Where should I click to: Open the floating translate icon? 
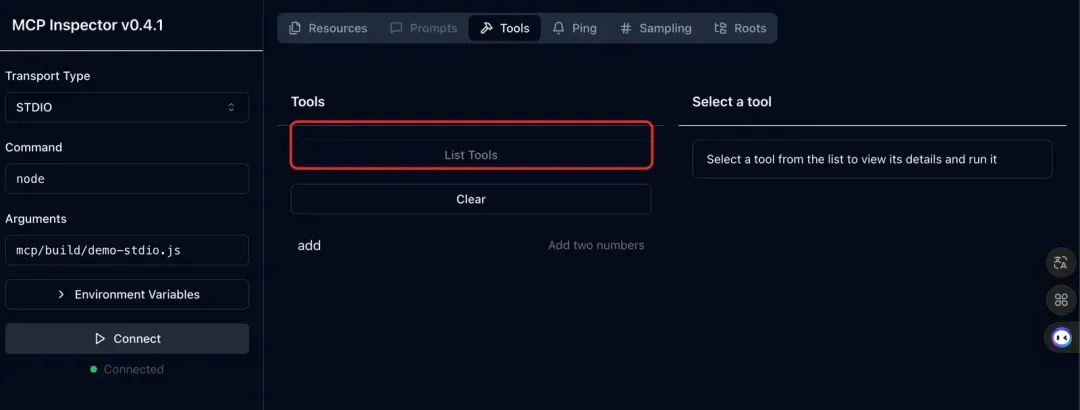click(x=1061, y=263)
